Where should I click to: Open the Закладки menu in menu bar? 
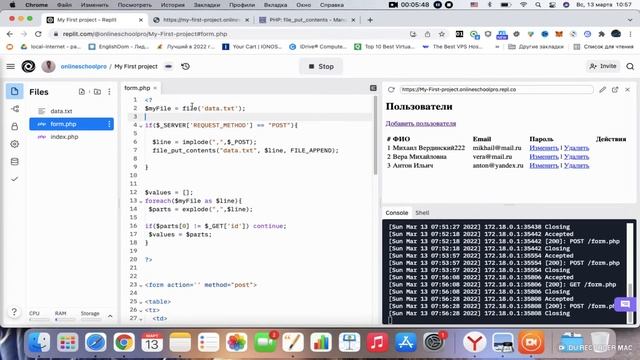207,5
